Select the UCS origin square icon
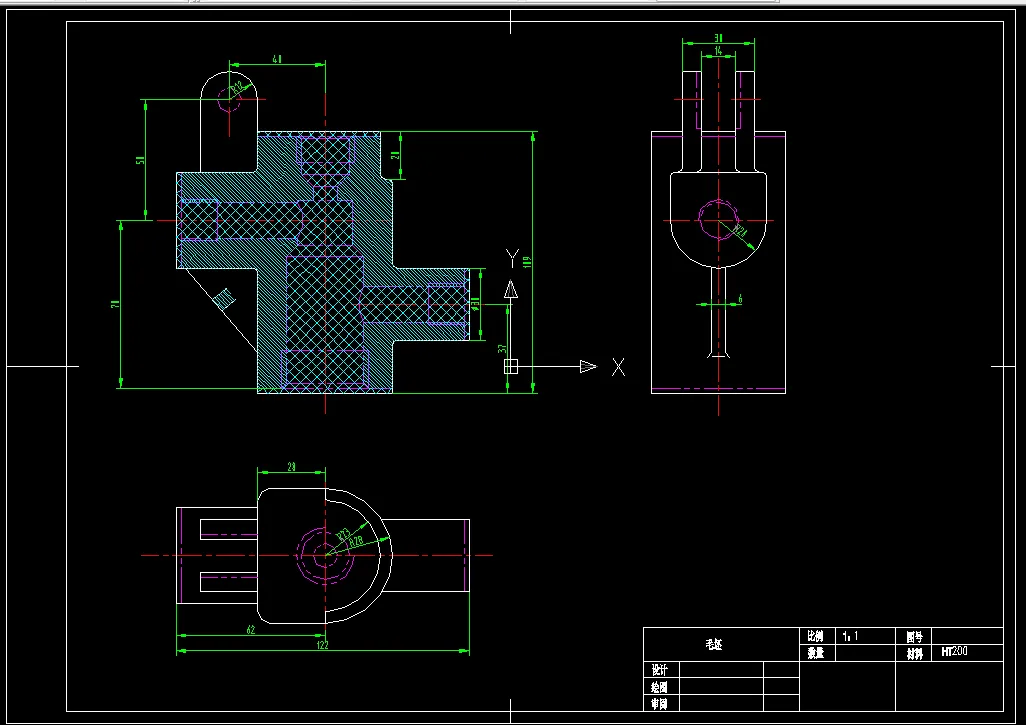The image size is (1026, 725). pyautogui.click(x=511, y=366)
